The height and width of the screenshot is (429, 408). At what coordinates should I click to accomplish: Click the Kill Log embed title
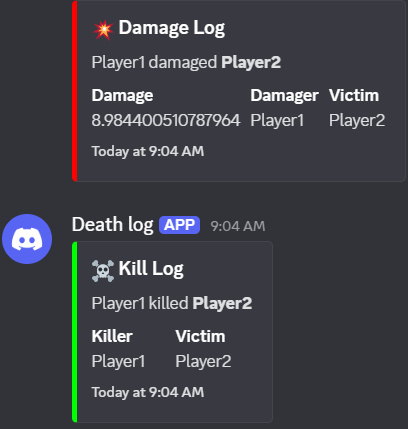click(151, 269)
